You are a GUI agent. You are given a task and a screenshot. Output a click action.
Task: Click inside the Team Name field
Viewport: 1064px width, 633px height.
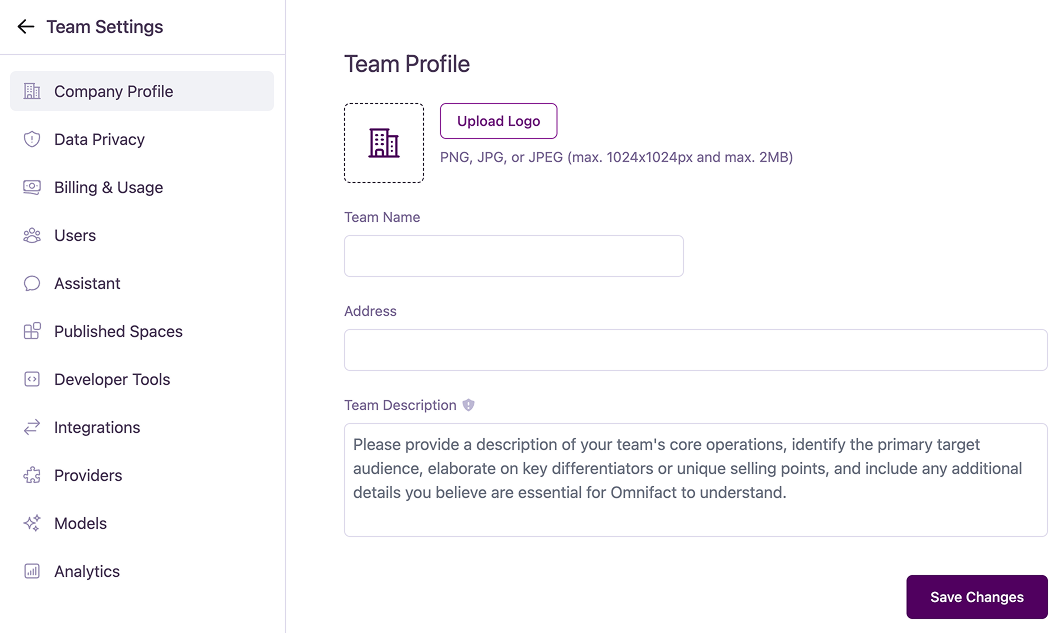pos(513,256)
